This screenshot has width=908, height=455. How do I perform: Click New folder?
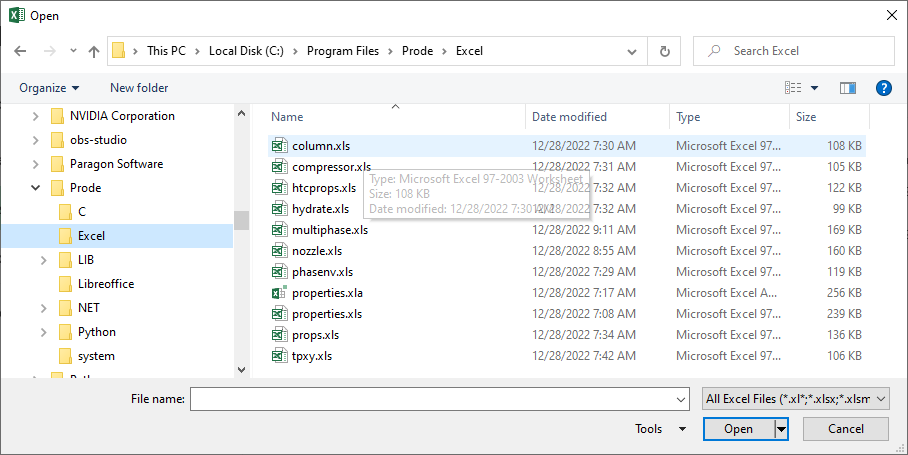[x=139, y=88]
